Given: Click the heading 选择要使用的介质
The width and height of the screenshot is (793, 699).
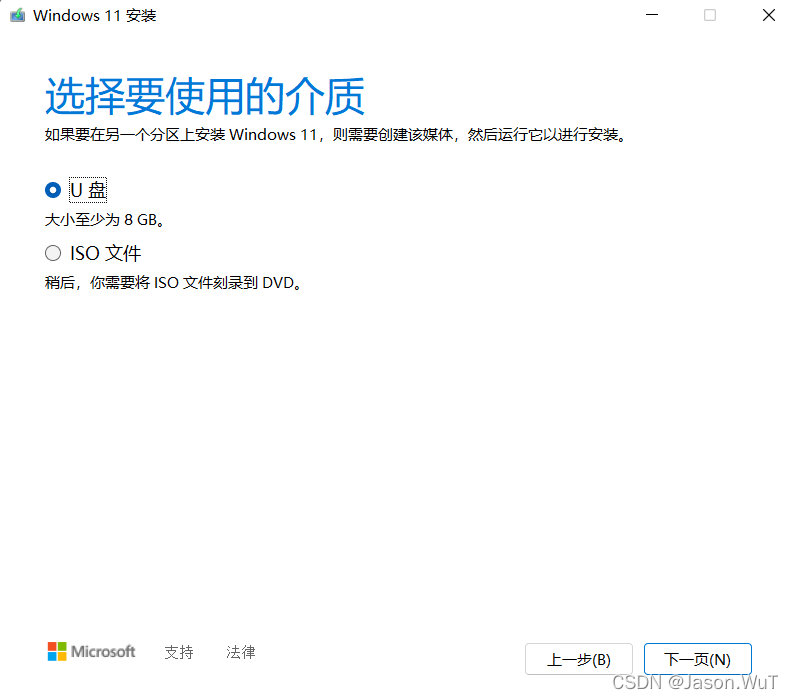Looking at the screenshot, I should pos(205,96).
